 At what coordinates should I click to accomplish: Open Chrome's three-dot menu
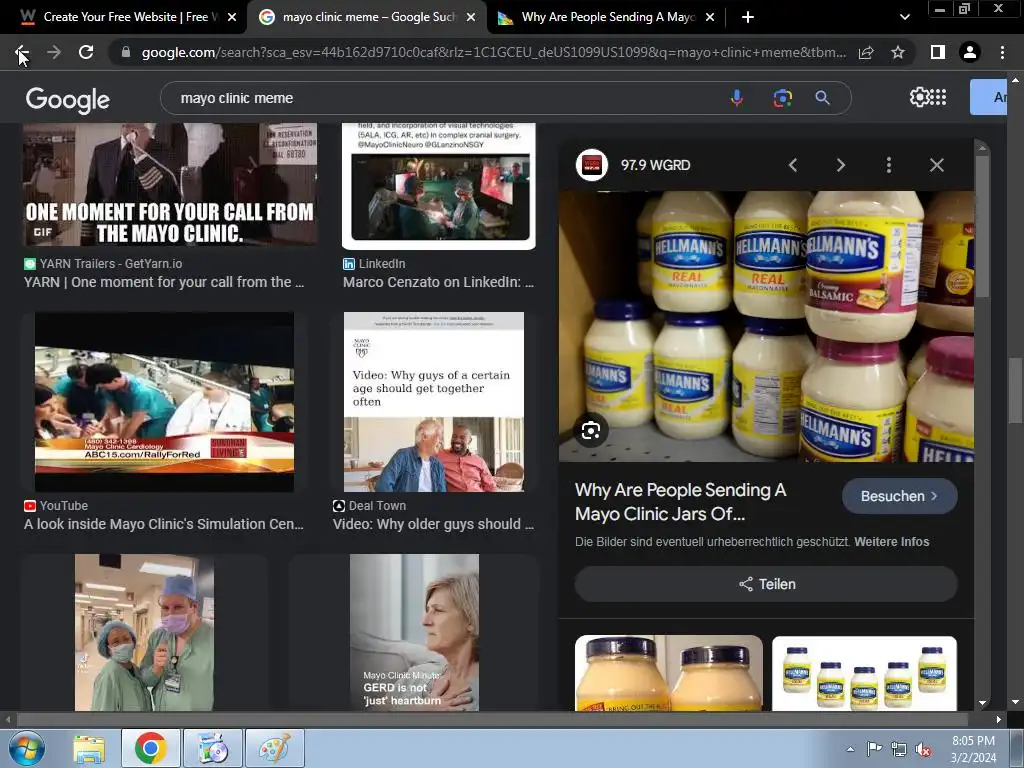tap(1002, 52)
